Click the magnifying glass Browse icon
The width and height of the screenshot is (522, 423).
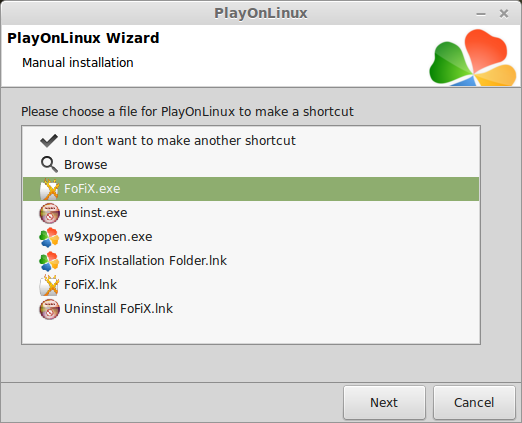tap(49, 165)
